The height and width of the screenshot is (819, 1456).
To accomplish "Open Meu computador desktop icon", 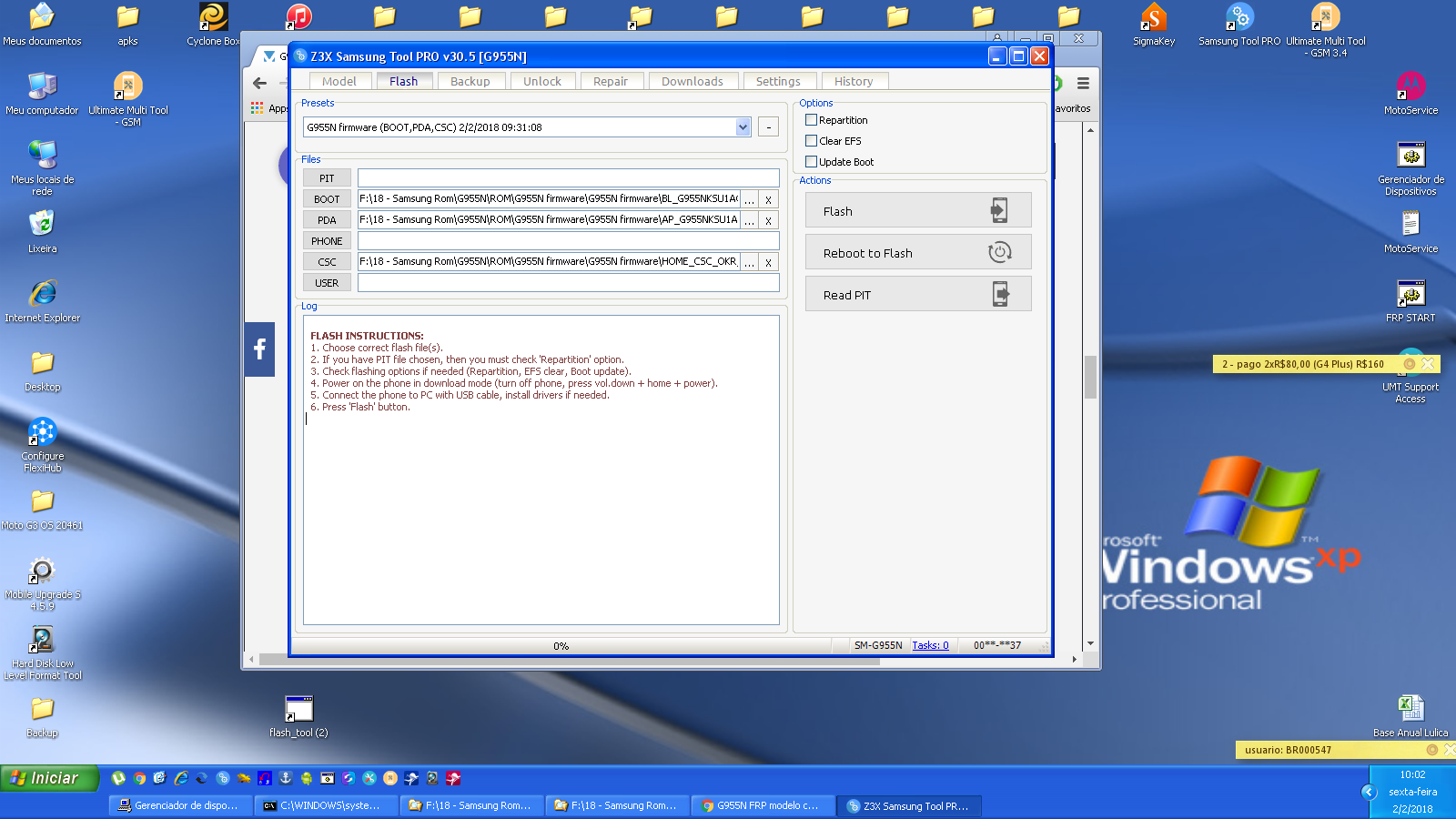I will click(x=42, y=94).
